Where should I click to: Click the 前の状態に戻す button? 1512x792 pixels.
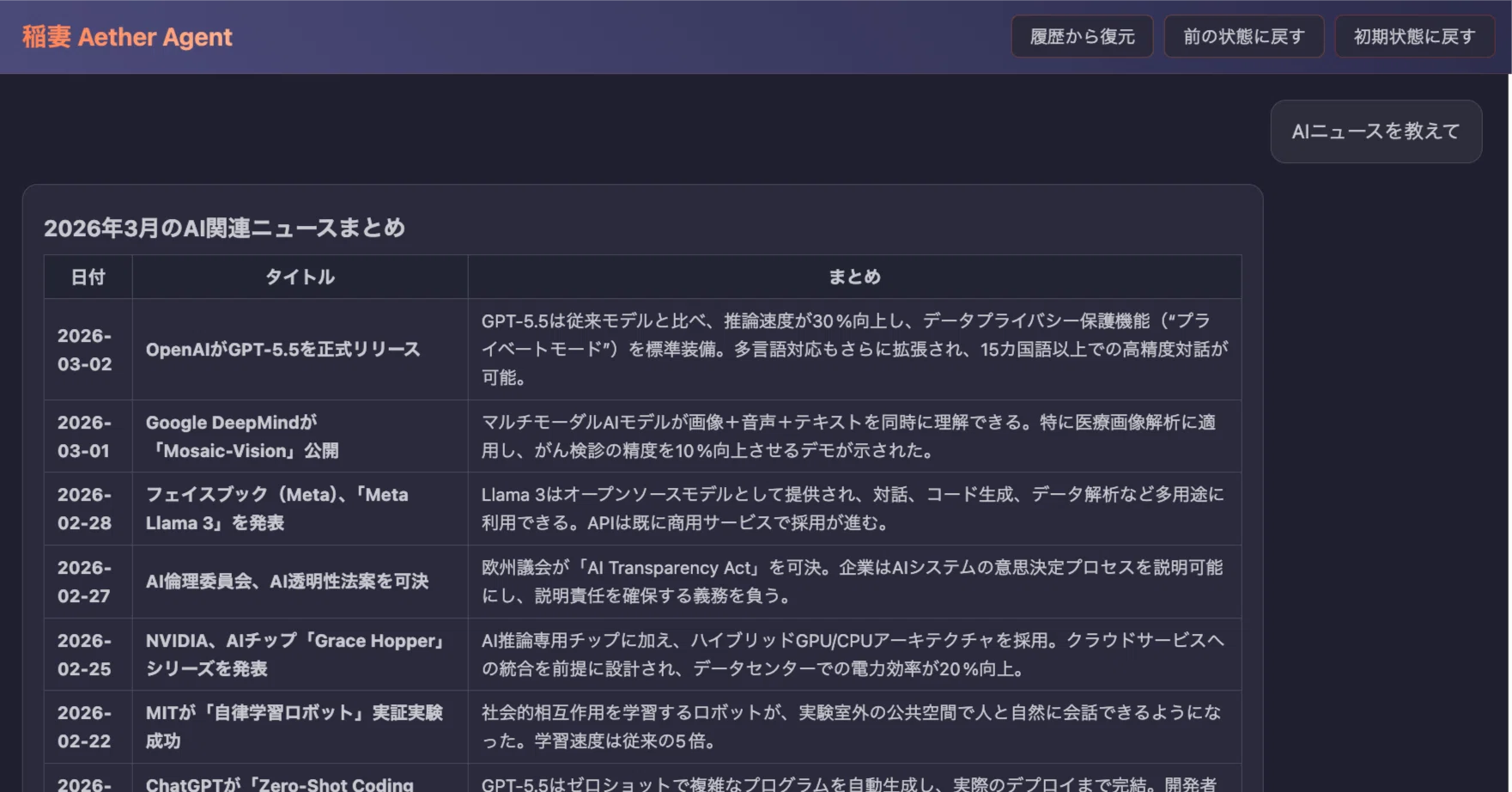click(1243, 37)
